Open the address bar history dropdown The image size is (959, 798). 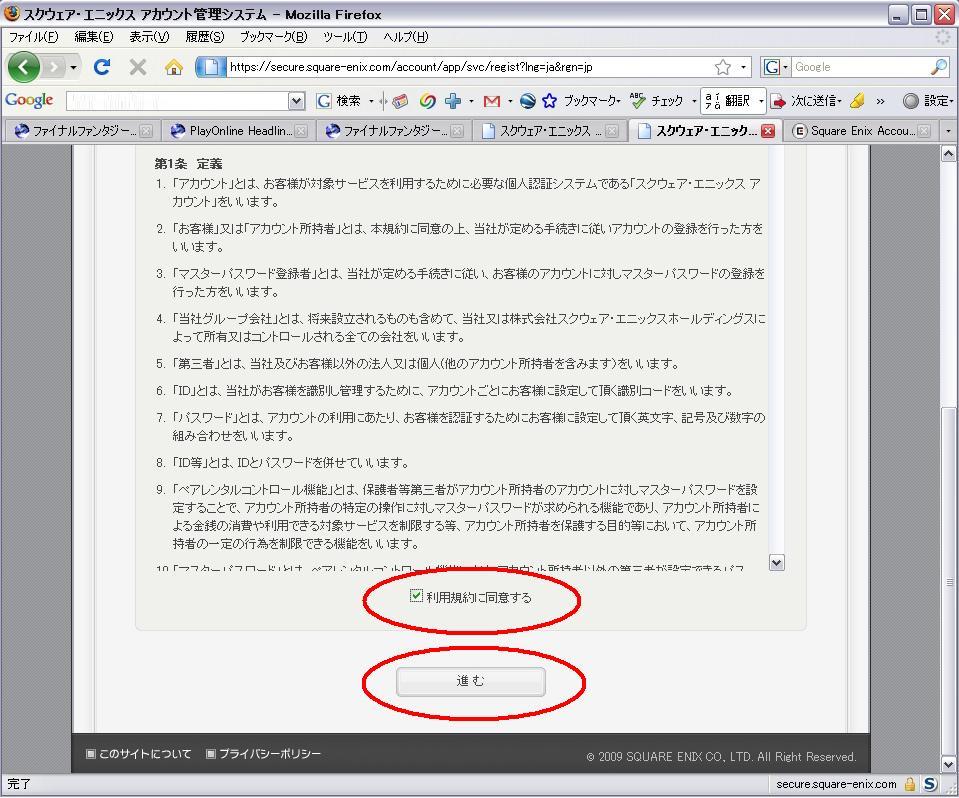pos(744,67)
